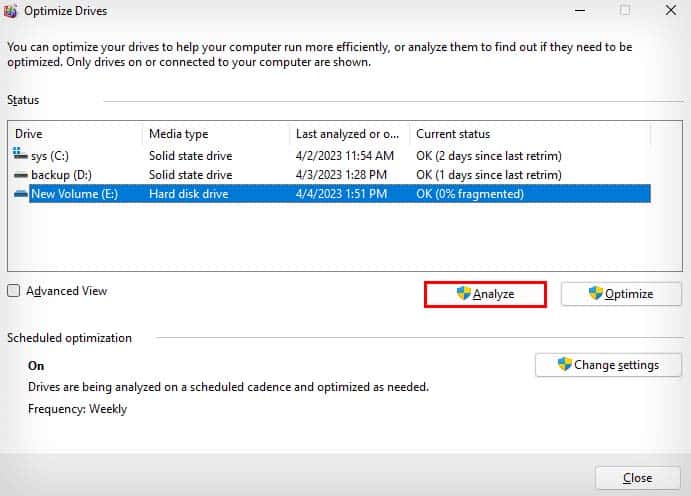Open Change settings for scheduled optimization

(x=608, y=365)
